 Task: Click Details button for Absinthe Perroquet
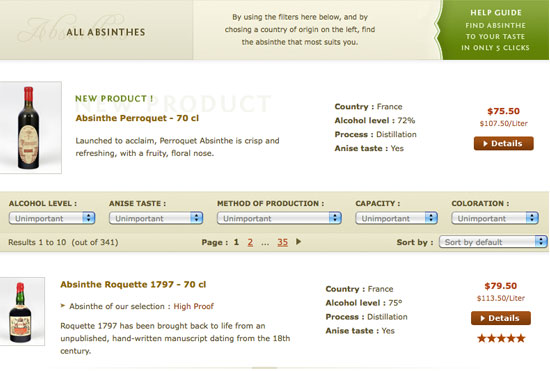pos(503,143)
